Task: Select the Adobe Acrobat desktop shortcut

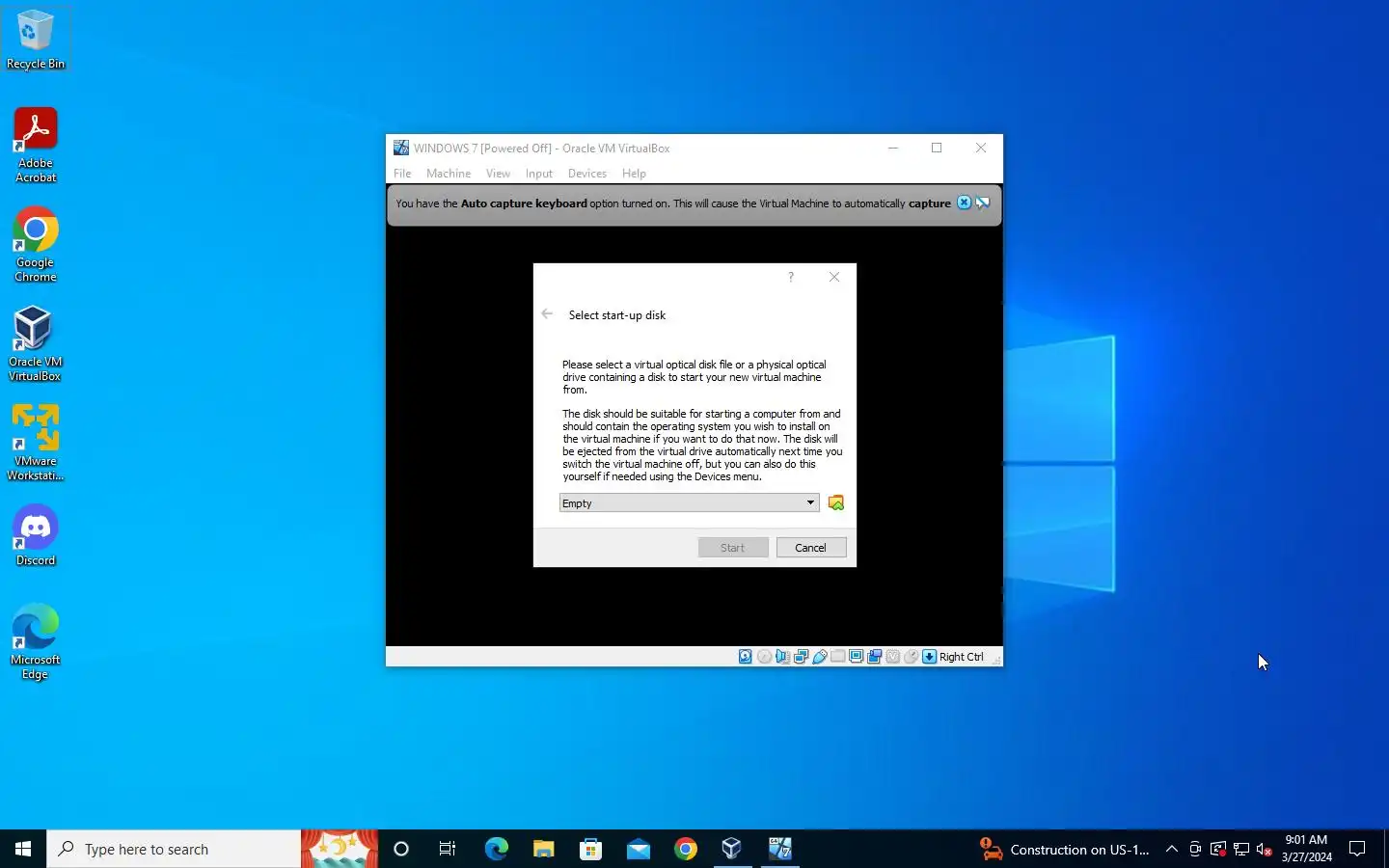Action: (36, 145)
